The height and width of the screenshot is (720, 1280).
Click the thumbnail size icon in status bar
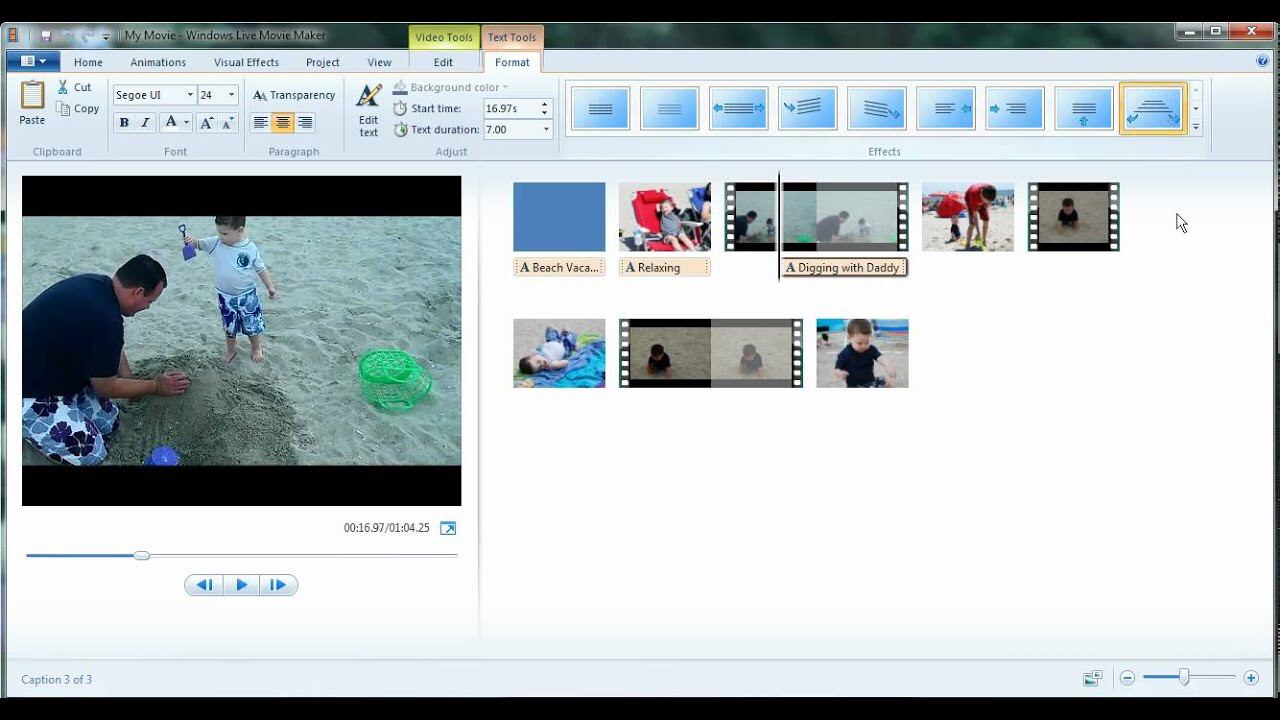coord(1092,678)
